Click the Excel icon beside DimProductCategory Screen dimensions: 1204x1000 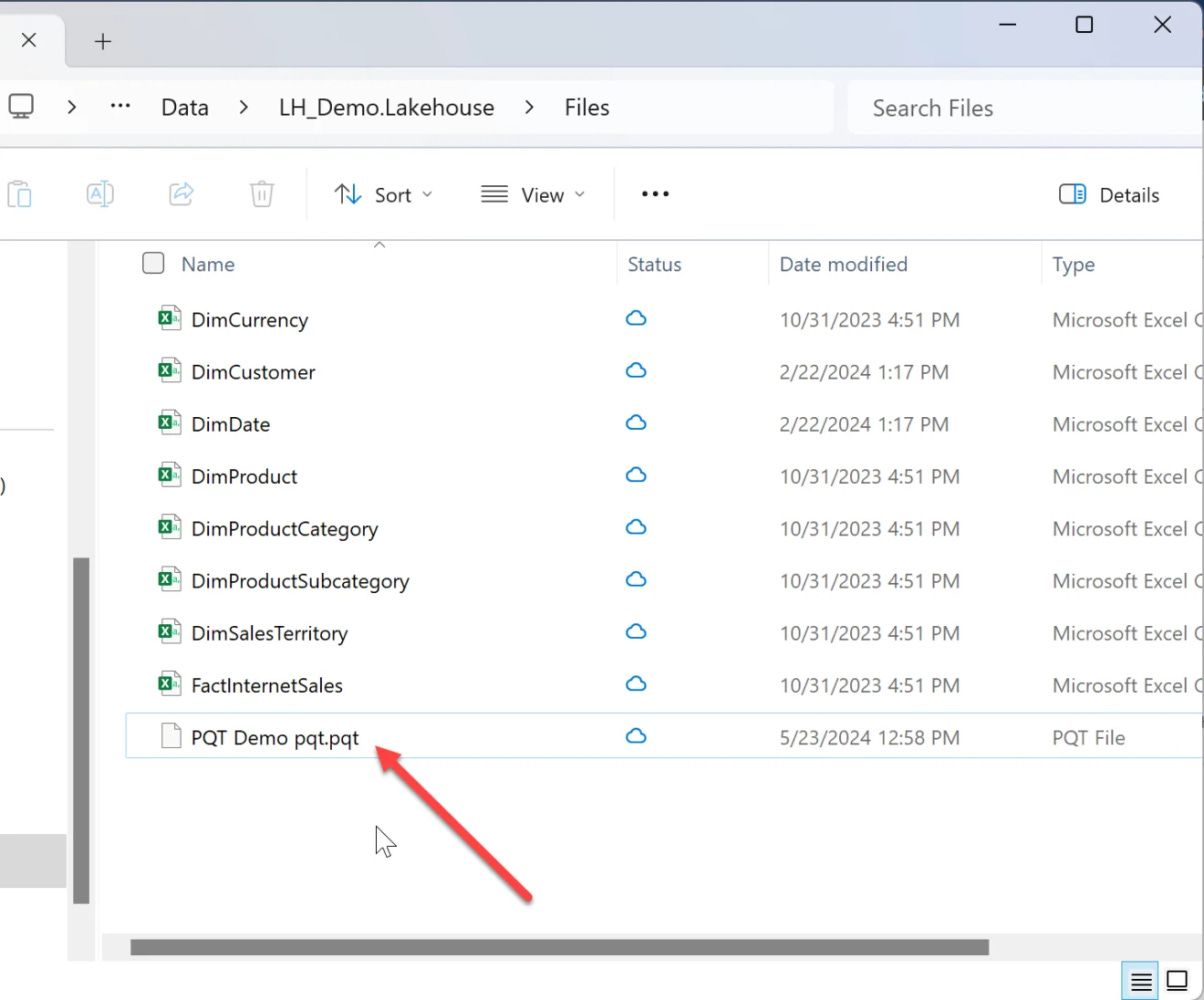(x=169, y=527)
